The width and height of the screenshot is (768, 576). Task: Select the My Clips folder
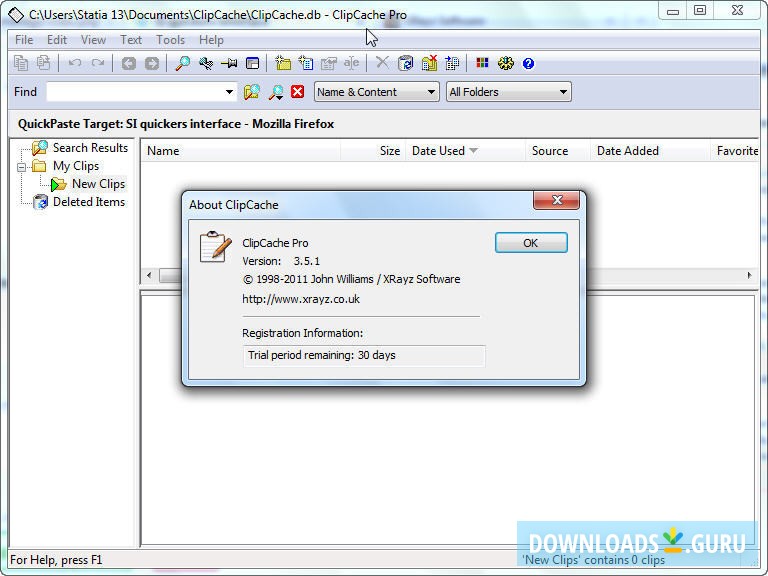tap(76, 166)
